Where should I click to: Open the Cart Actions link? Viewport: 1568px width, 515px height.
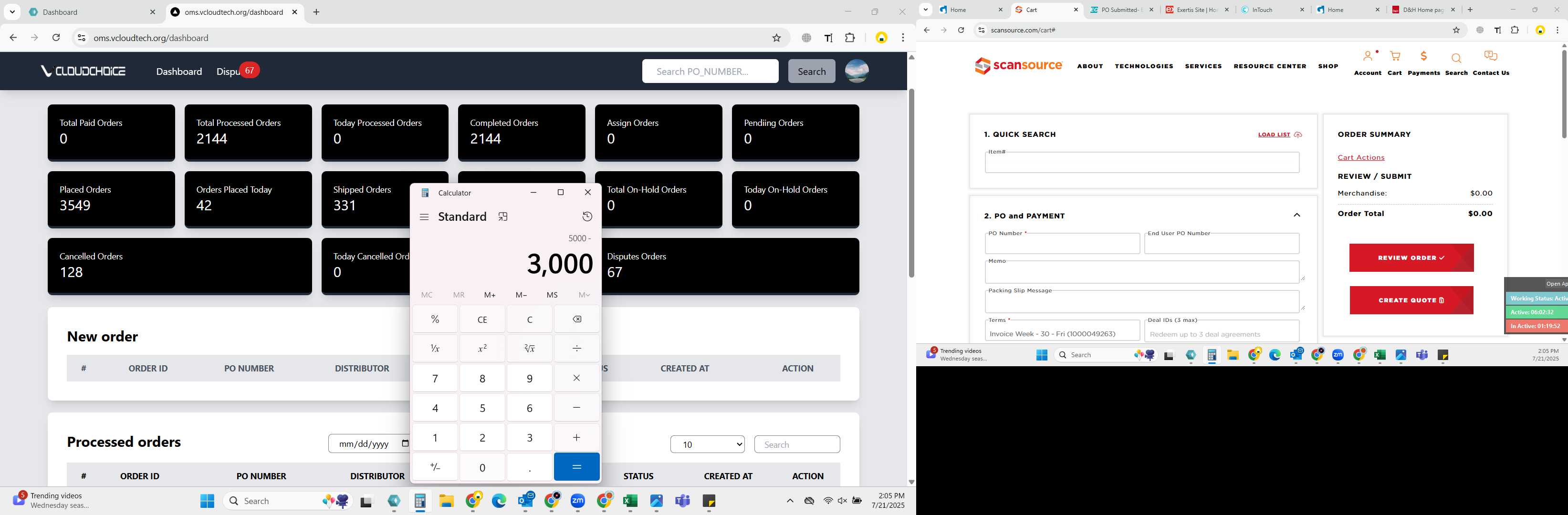[1360, 157]
